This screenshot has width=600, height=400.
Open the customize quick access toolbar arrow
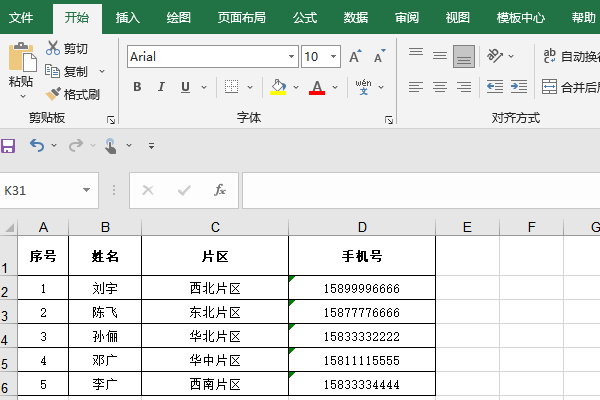coord(152,145)
